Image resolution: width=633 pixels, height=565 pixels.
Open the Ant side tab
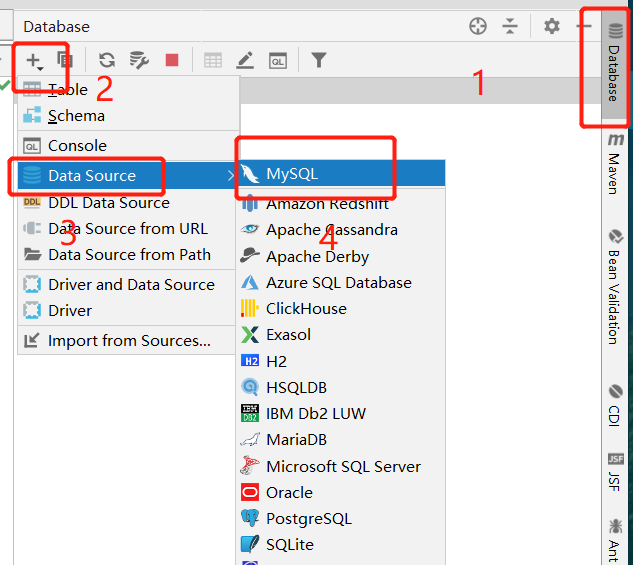(615, 541)
